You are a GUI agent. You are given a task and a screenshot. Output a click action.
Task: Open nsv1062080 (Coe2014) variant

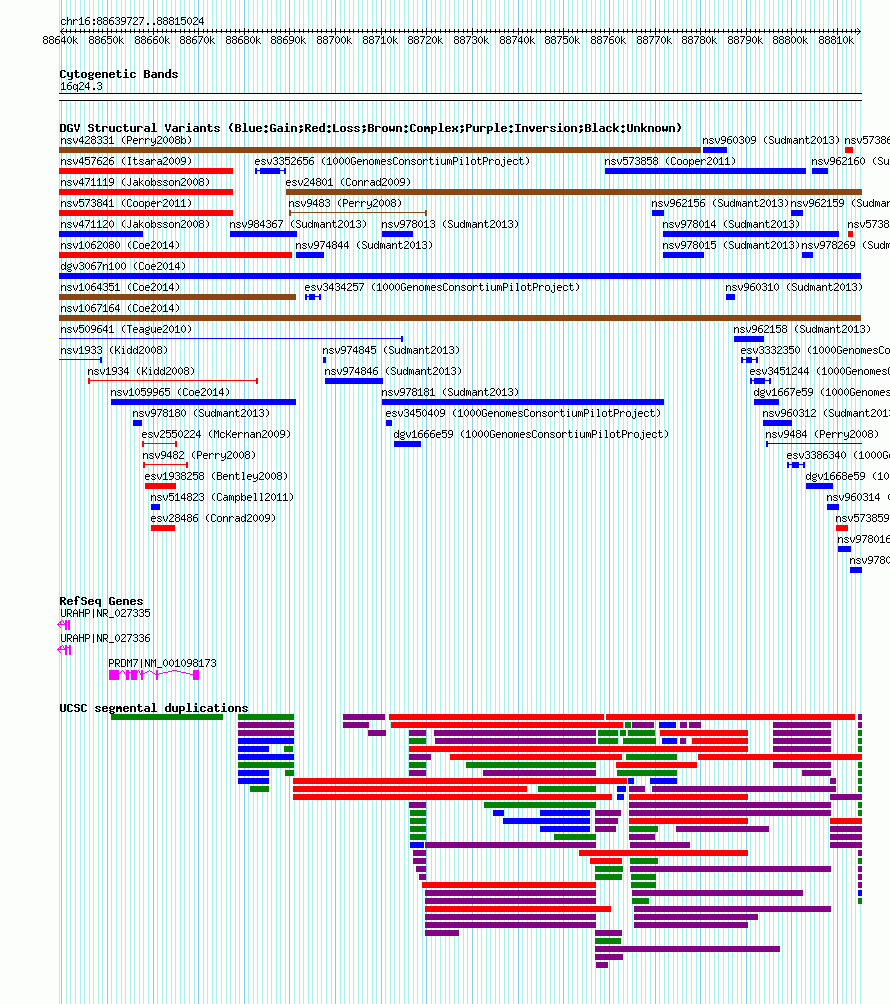(120, 245)
